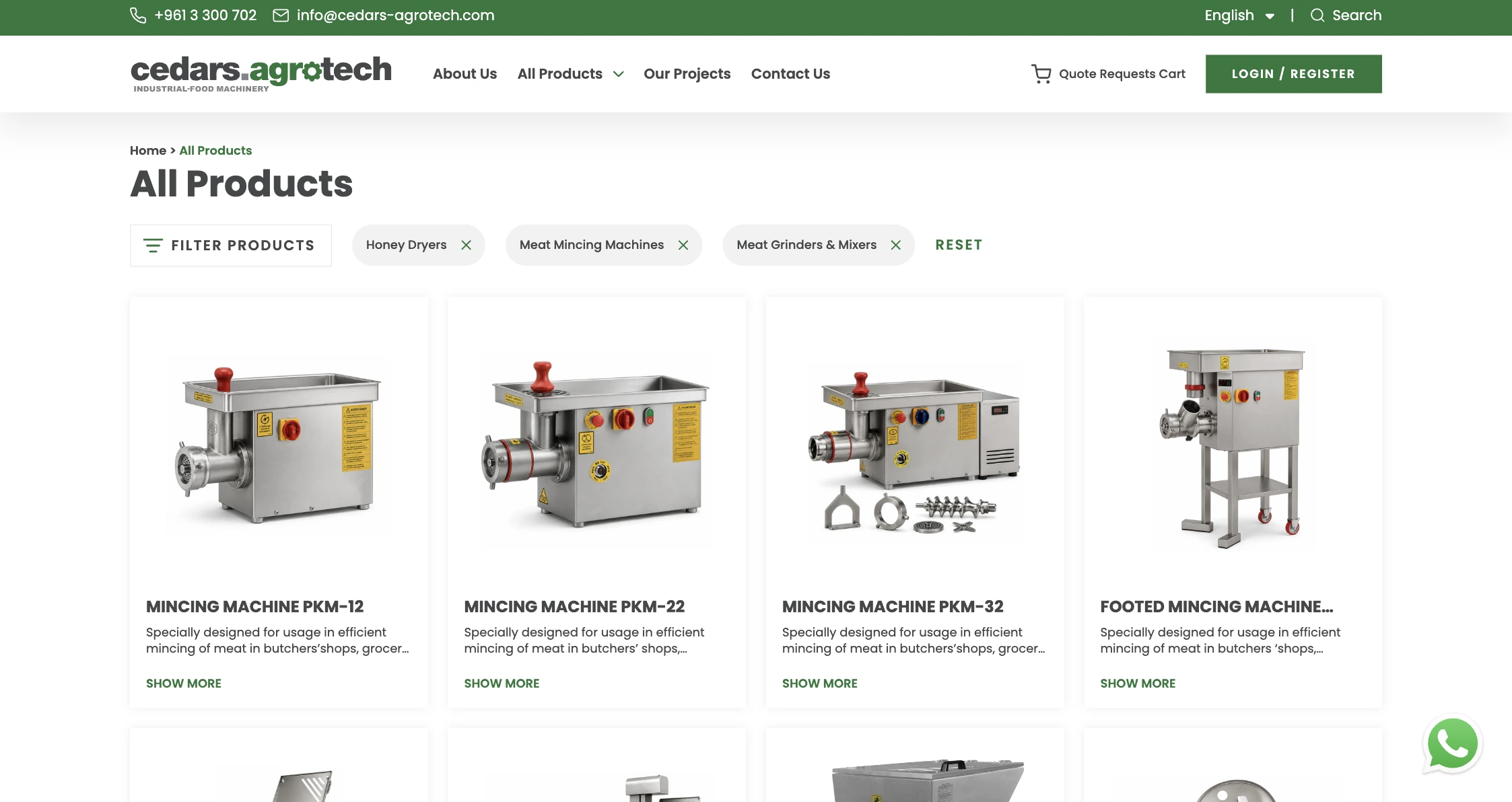Open Mincing Machine PKM-22 image
The width and height of the screenshot is (1512, 802).
(596, 445)
